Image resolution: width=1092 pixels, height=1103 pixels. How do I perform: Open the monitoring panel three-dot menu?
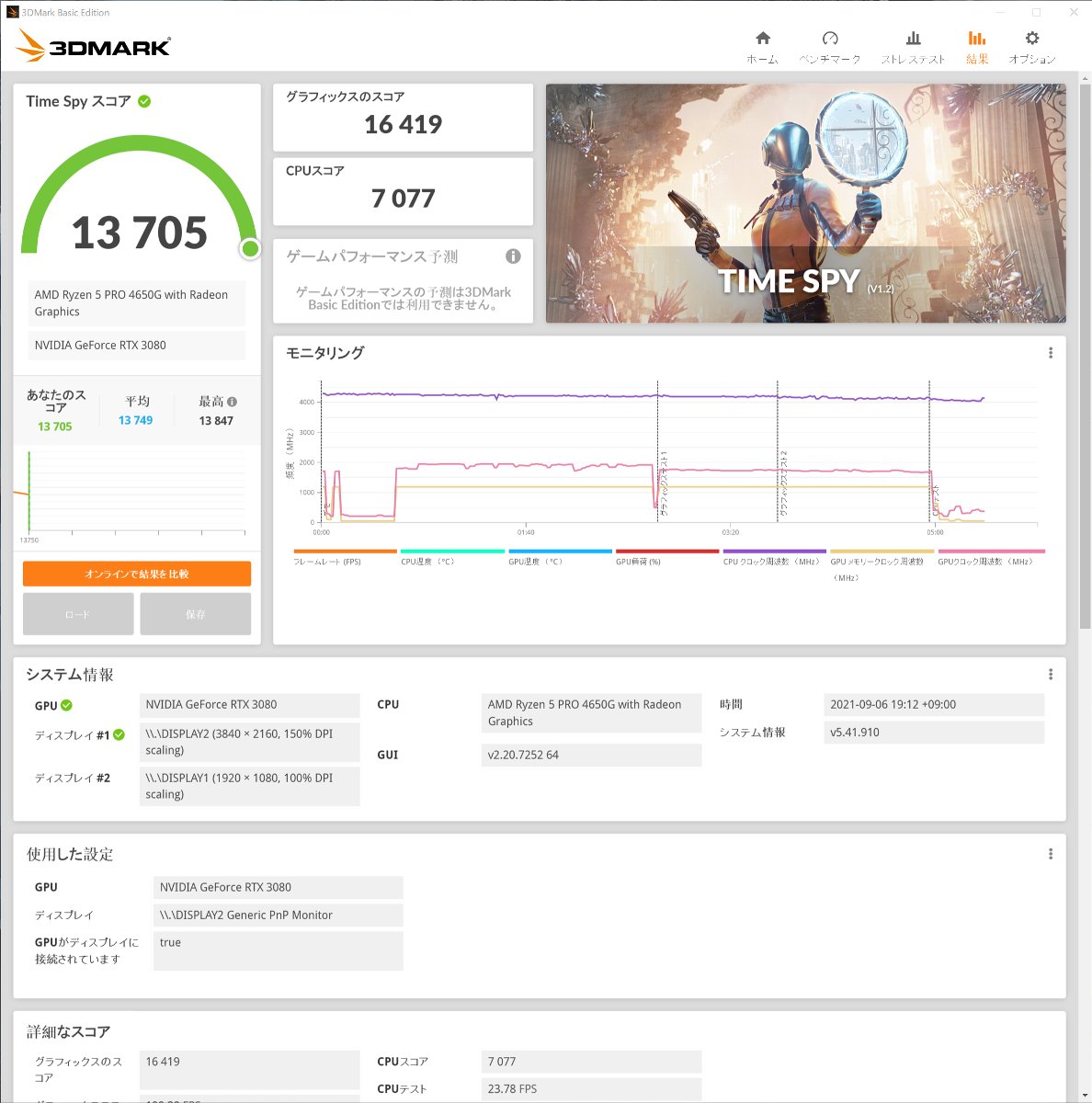(x=1051, y=353)
